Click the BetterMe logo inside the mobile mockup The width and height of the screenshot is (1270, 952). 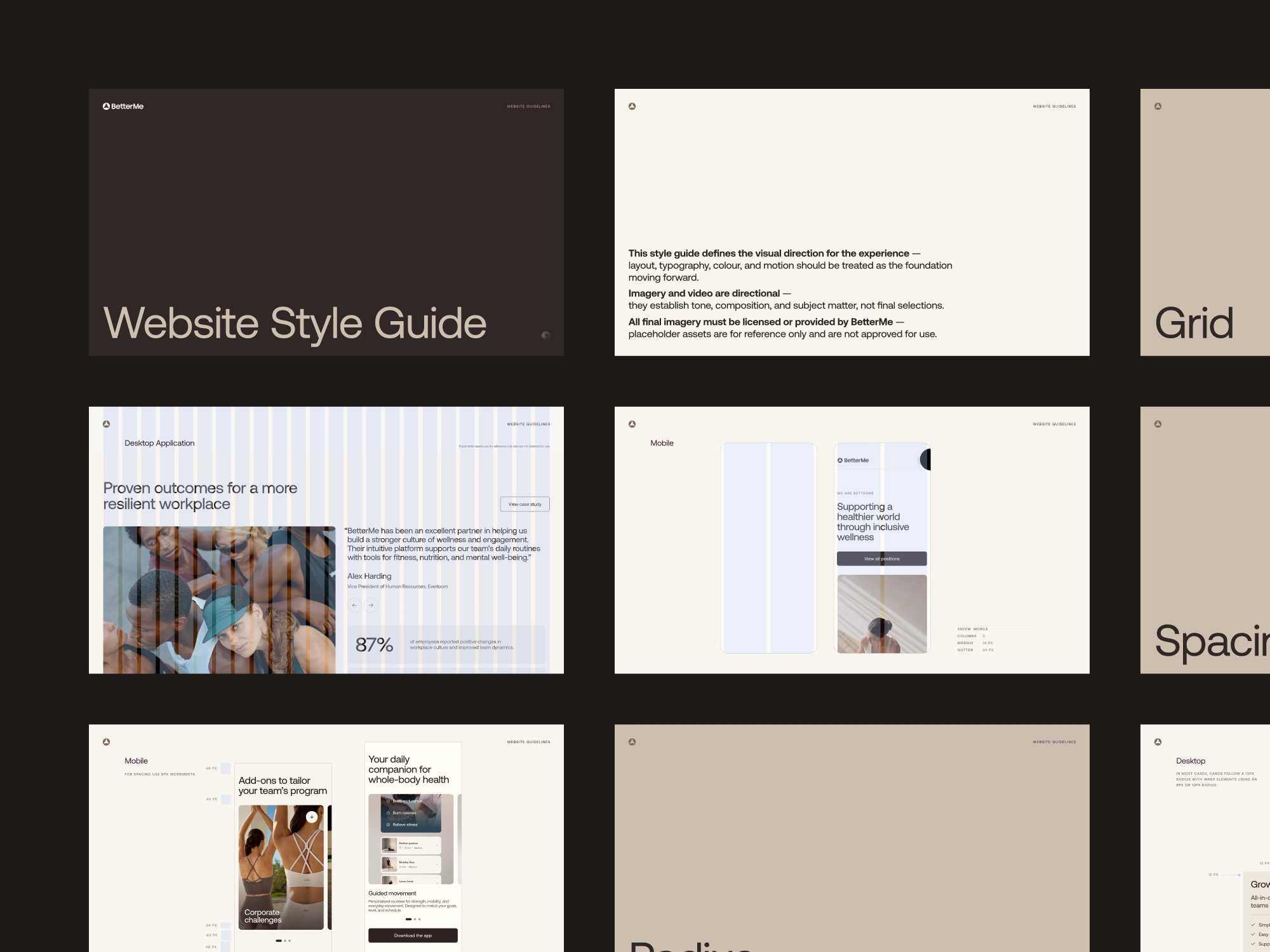coord(853,460)
